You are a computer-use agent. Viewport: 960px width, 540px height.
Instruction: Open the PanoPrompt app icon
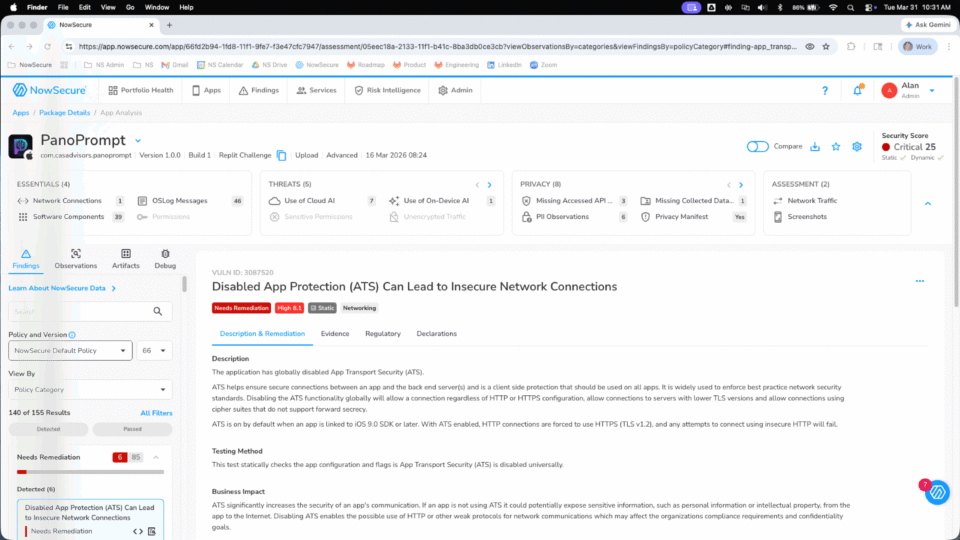pyautogui.click(x=20, y=147)
